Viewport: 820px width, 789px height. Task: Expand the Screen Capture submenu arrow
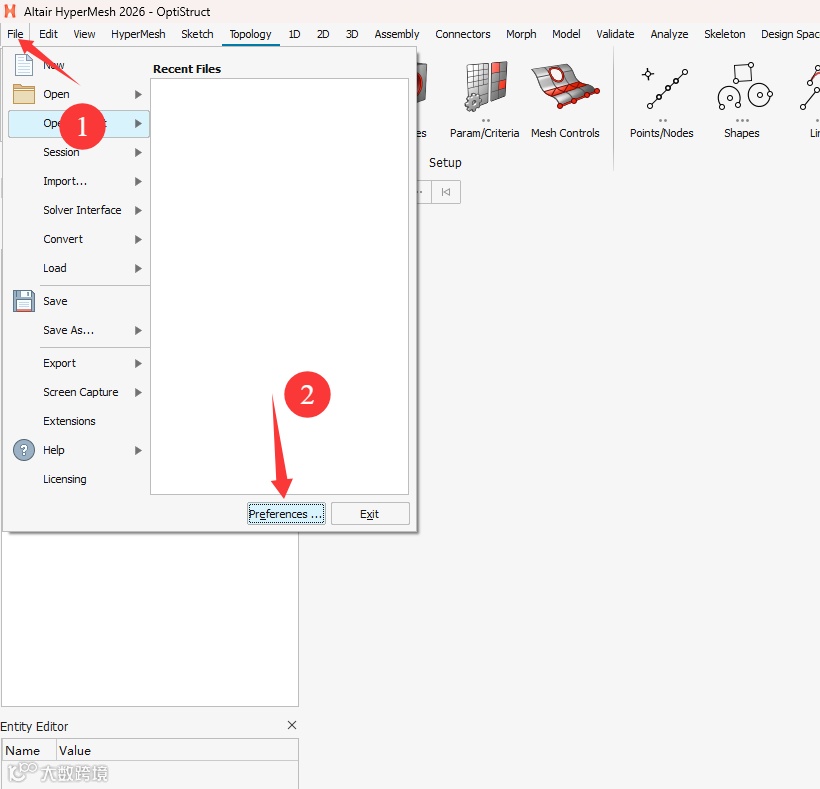click(x=138, y=392)
